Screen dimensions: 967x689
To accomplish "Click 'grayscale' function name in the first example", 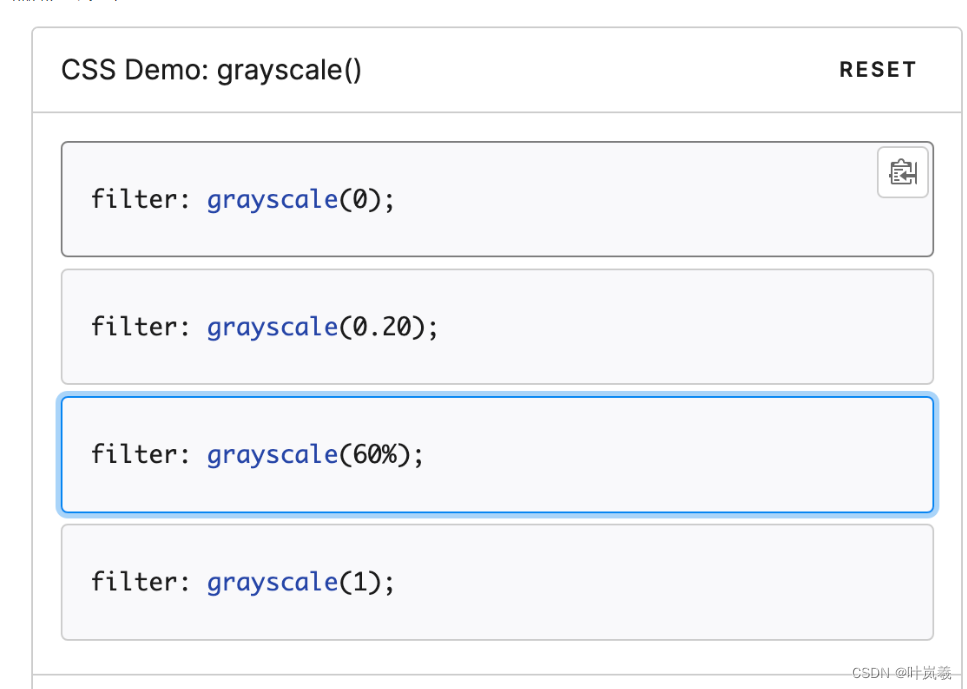I will click(x=272, y=200).
